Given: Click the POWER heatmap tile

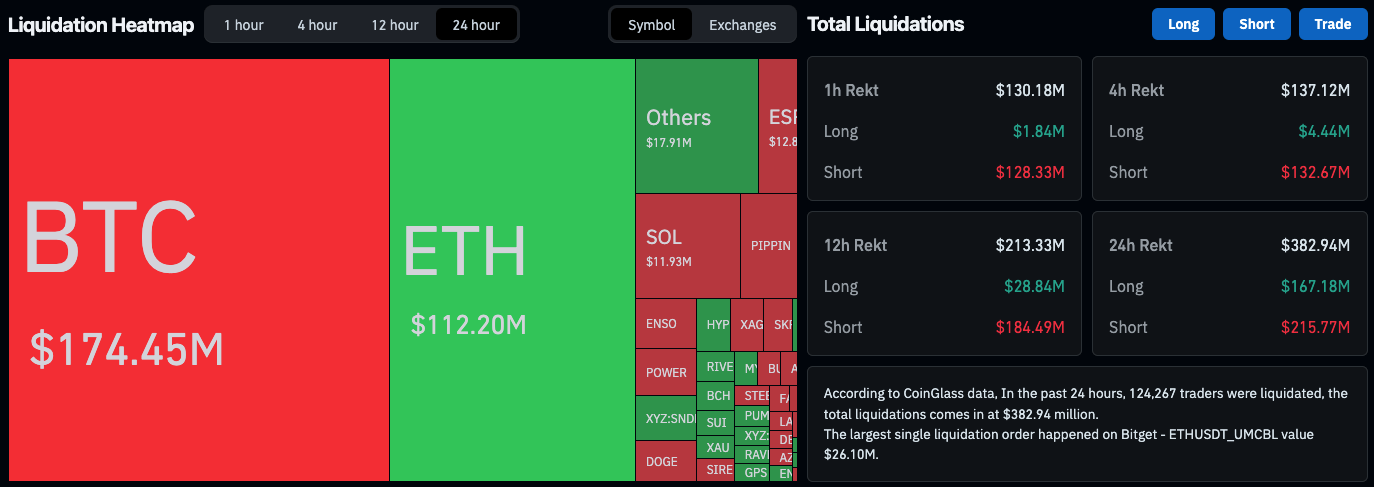Looking at the screenshot, I should 665,372.
